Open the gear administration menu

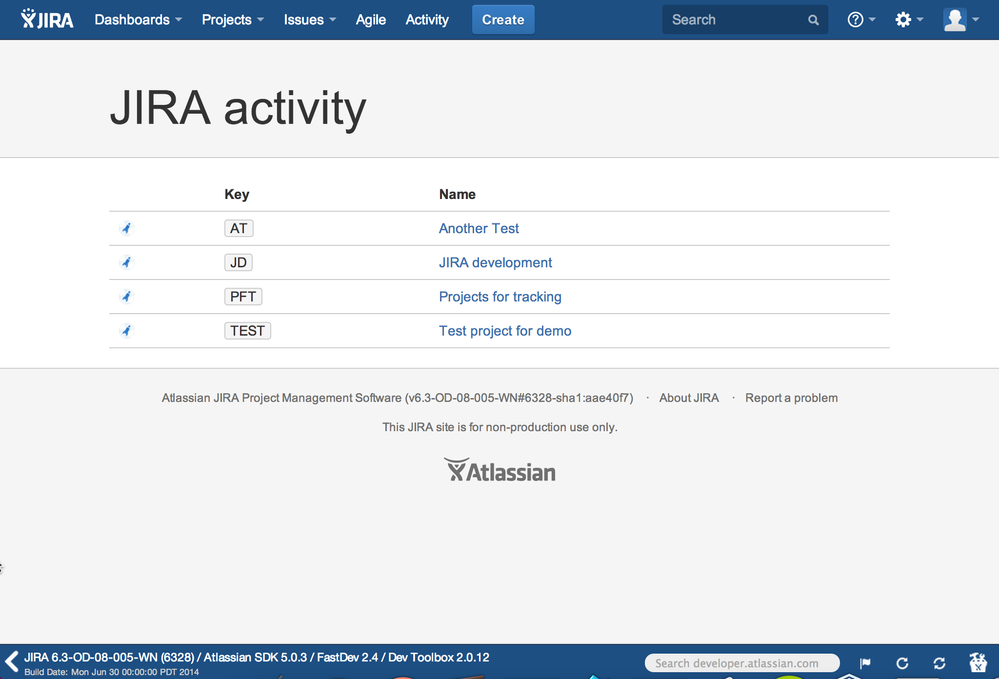tap(909, 20)
